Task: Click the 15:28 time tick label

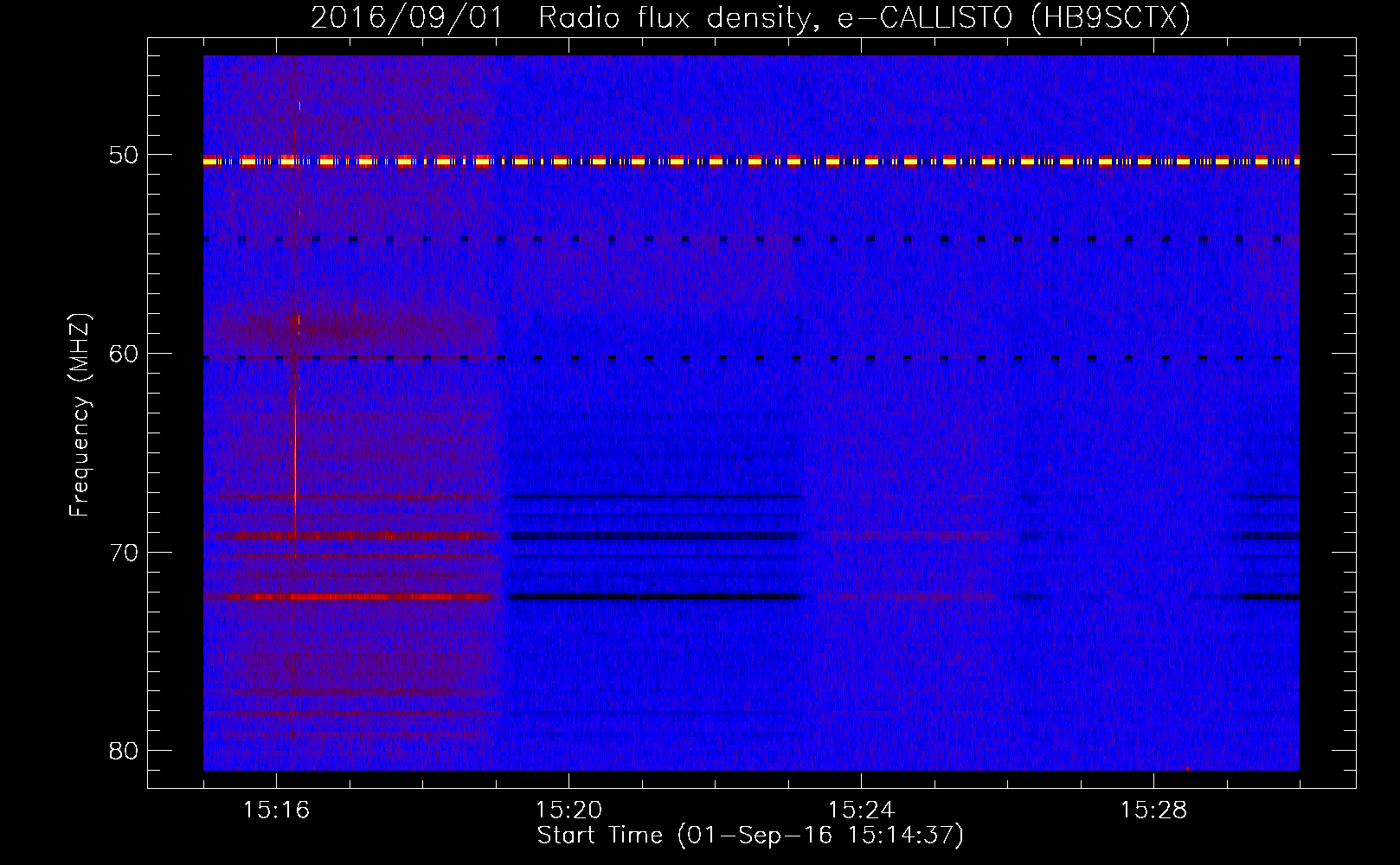Action: point(1153,810)
